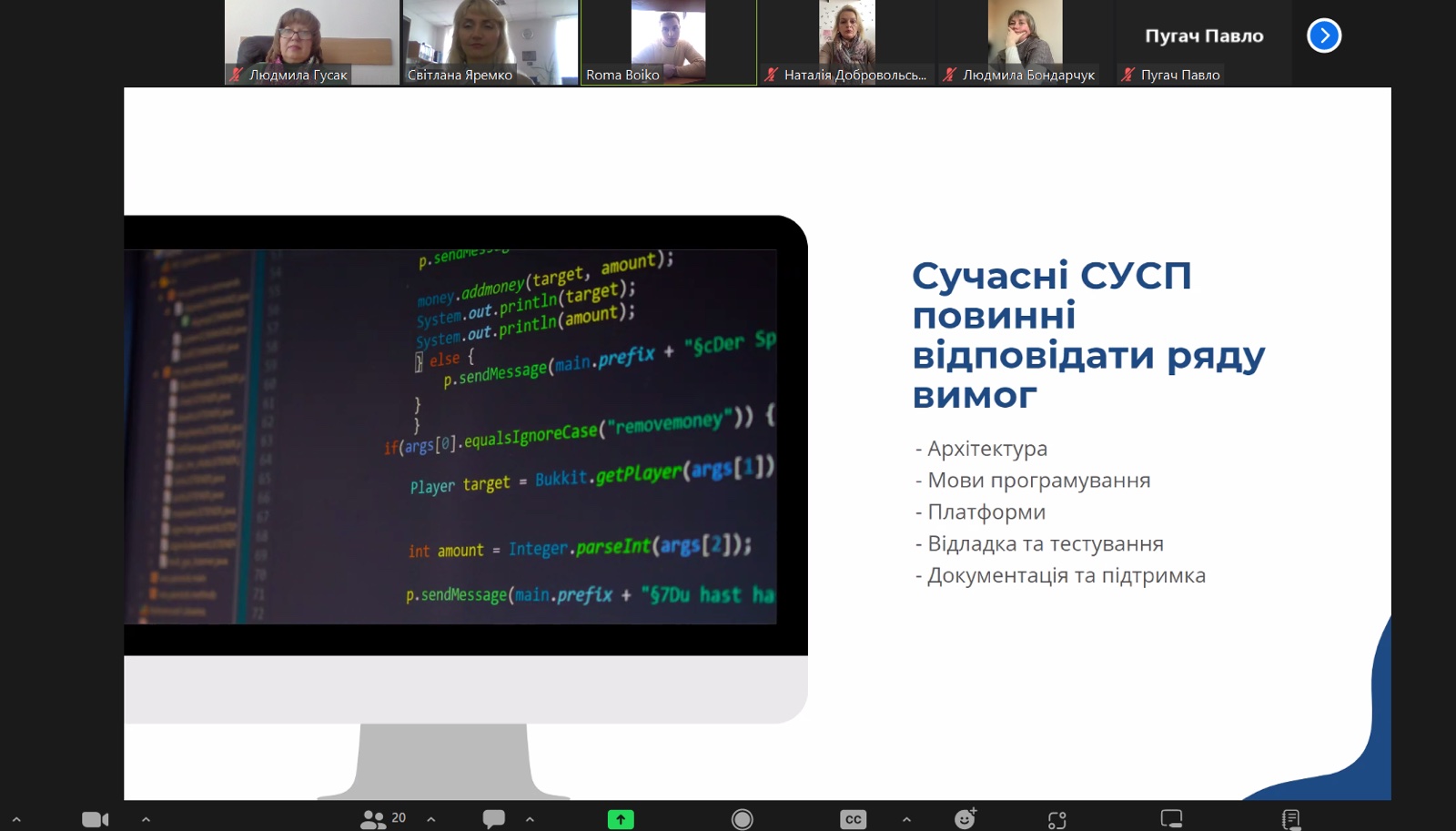Click the green share screen icon
The height and width of the screenshot is (831, 1456).
pyautogui.click(x=621, y=819)
